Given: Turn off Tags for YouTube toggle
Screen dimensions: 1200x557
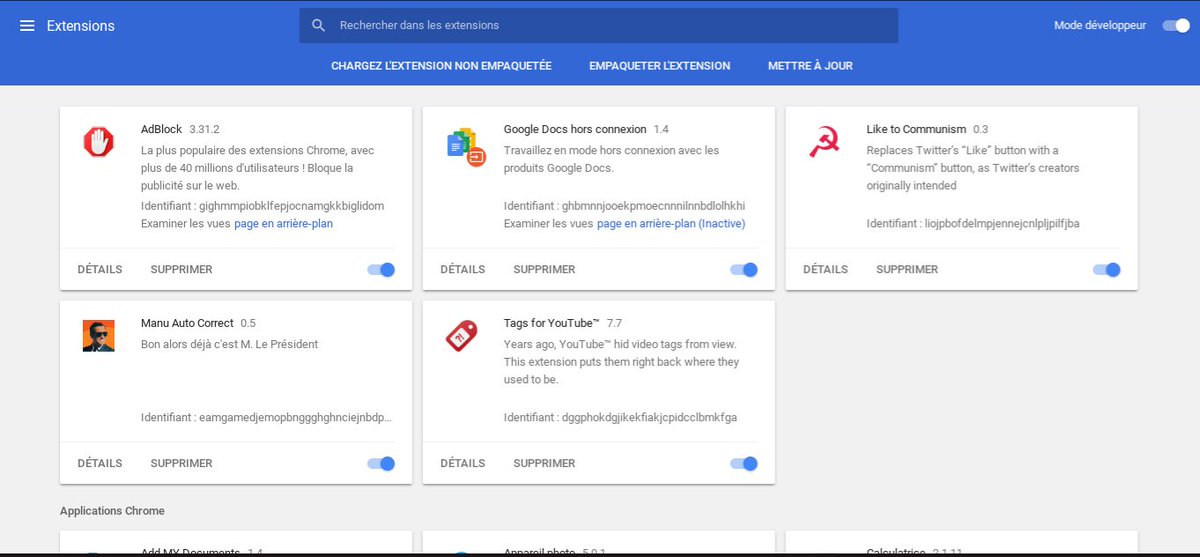Looking at the screenshot, I should click(x=744, y=463).
